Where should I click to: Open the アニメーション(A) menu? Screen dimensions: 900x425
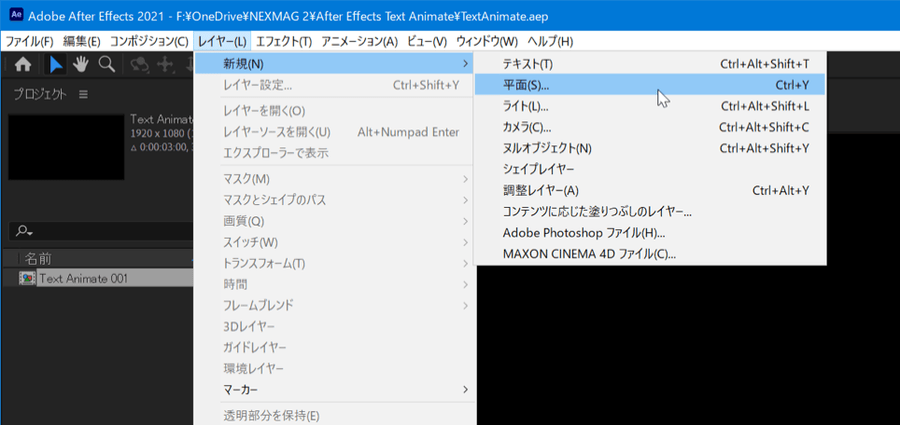coord(359,41)
